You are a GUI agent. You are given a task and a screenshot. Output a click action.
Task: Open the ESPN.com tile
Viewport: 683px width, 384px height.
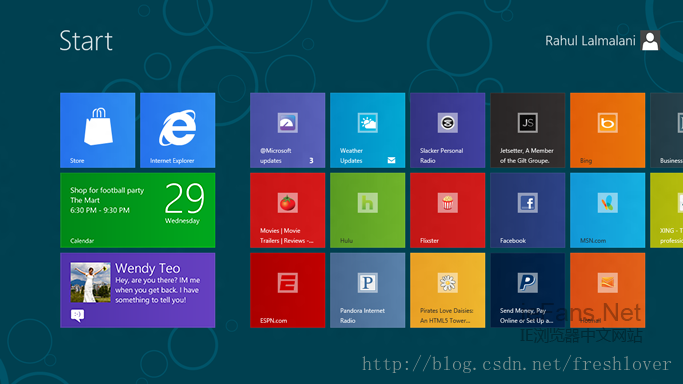287,290
